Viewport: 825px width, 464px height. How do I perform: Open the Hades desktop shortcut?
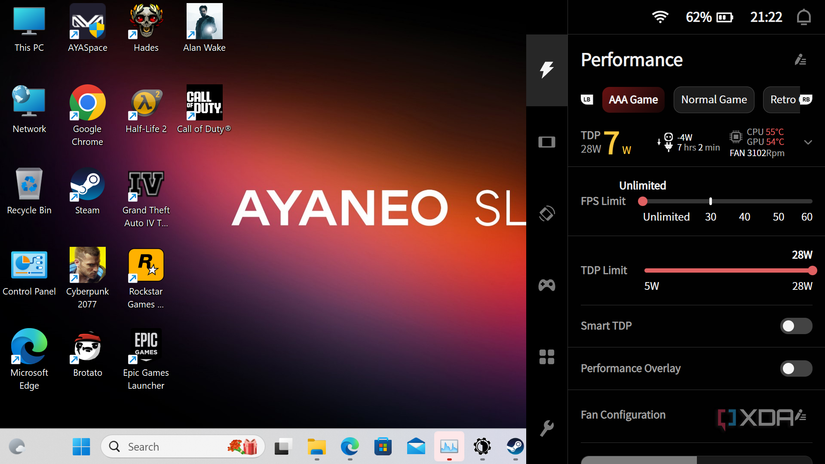click(146, 28)
